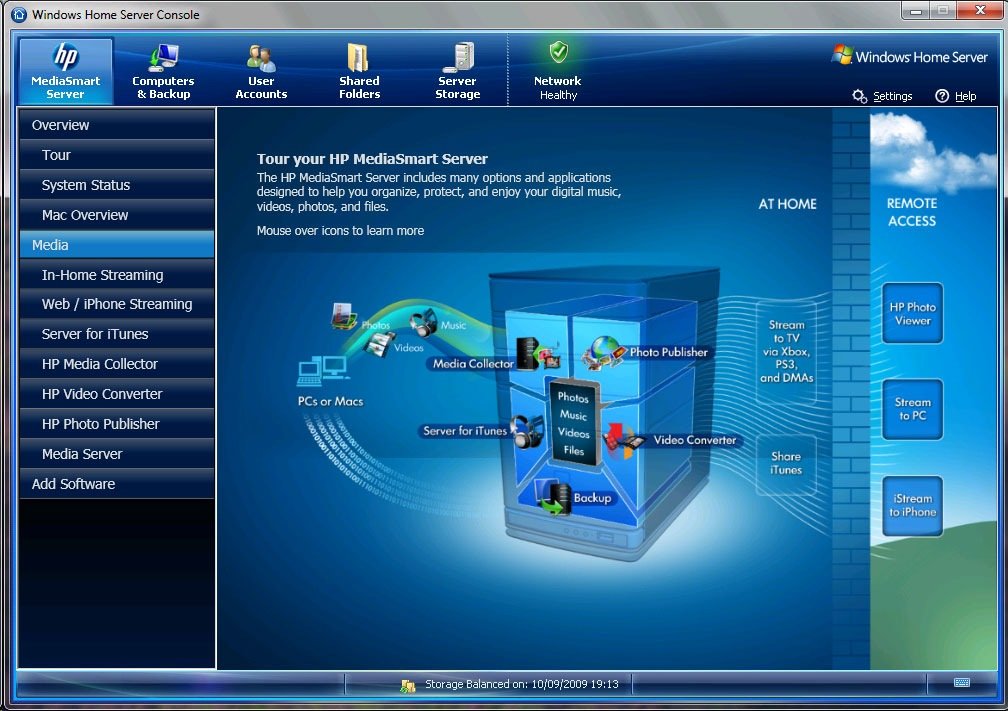Open the Server Storage tab
Image resolution: width=1008 pixels, height=711 pixels.
[x=458, y=71]
